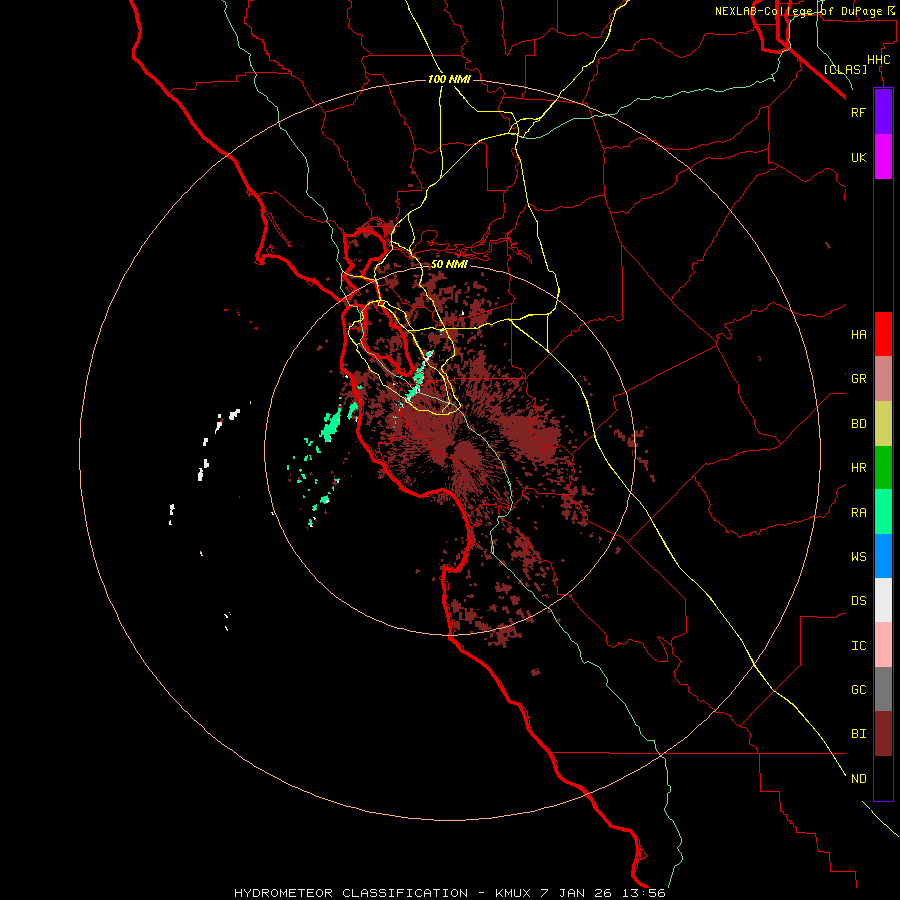
Task: Select the dusty pink GR legend swatch
Action: point(883,379)
